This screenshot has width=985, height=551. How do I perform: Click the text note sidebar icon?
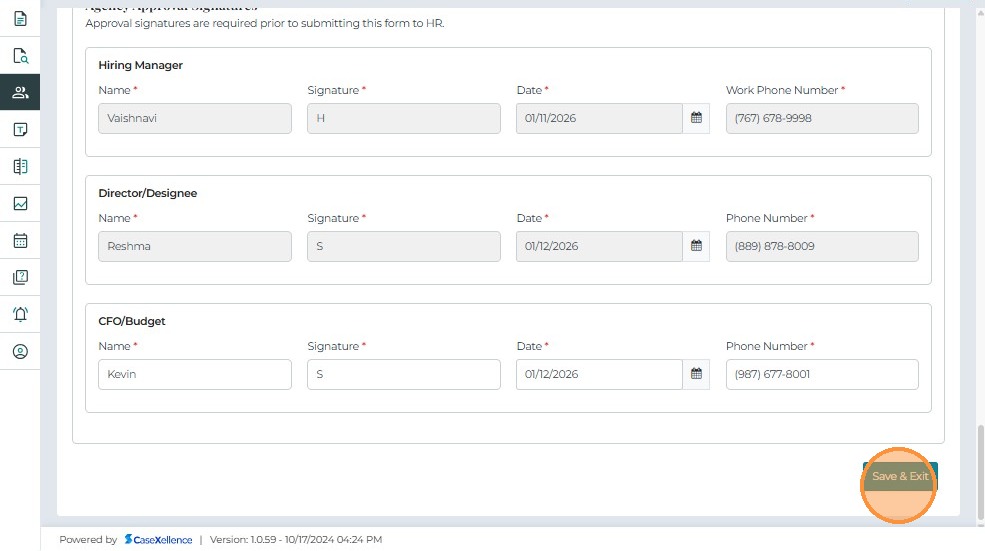(20, 130)
